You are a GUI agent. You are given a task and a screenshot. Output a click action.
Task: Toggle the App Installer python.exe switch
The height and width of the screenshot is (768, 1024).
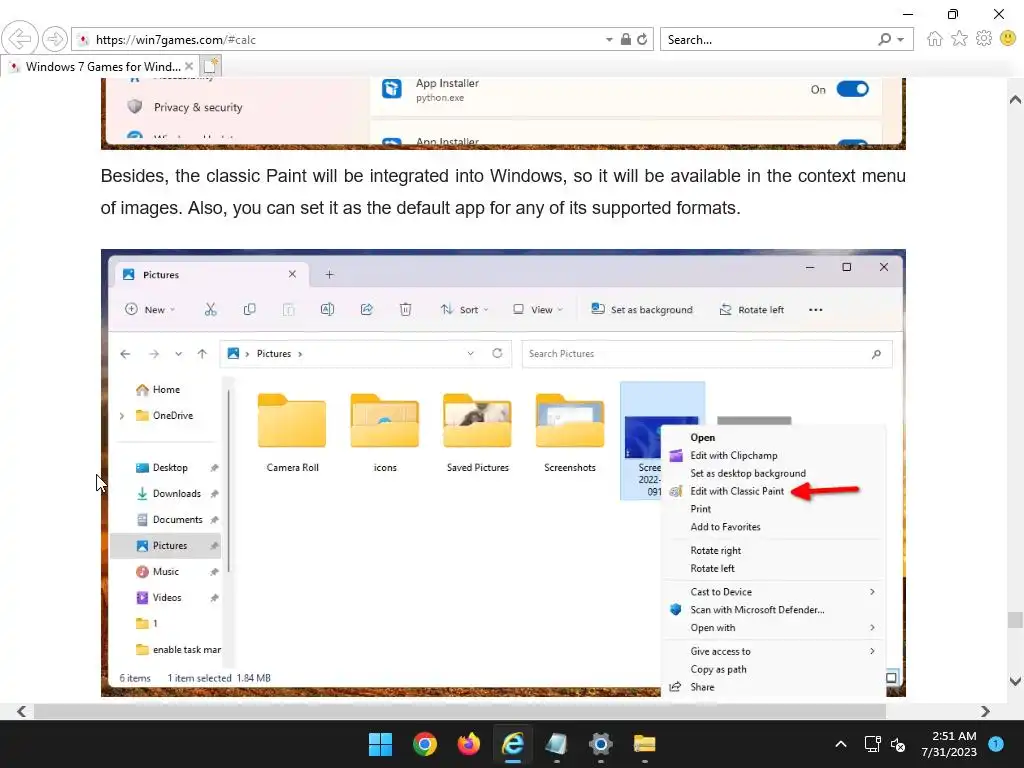tap(852, 89)
